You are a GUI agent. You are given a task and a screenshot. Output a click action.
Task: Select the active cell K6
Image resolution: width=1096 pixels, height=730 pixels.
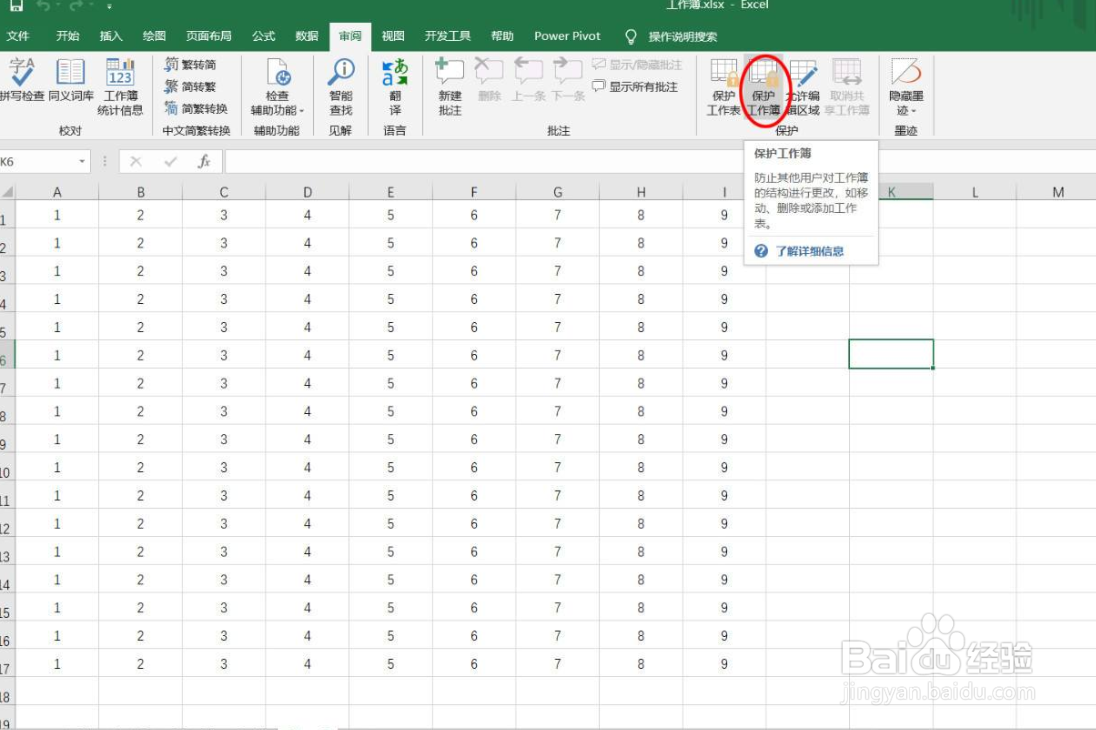click(x=891, y=354)
